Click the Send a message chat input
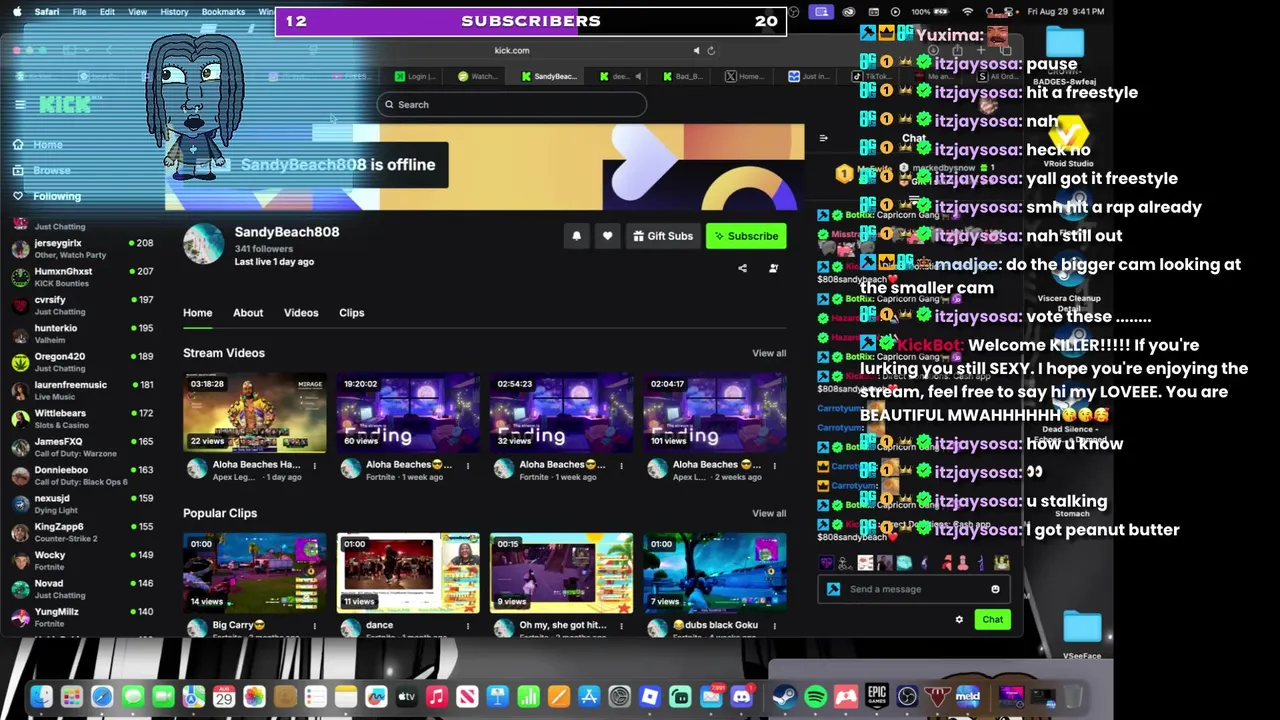 [x=912, y=589]
